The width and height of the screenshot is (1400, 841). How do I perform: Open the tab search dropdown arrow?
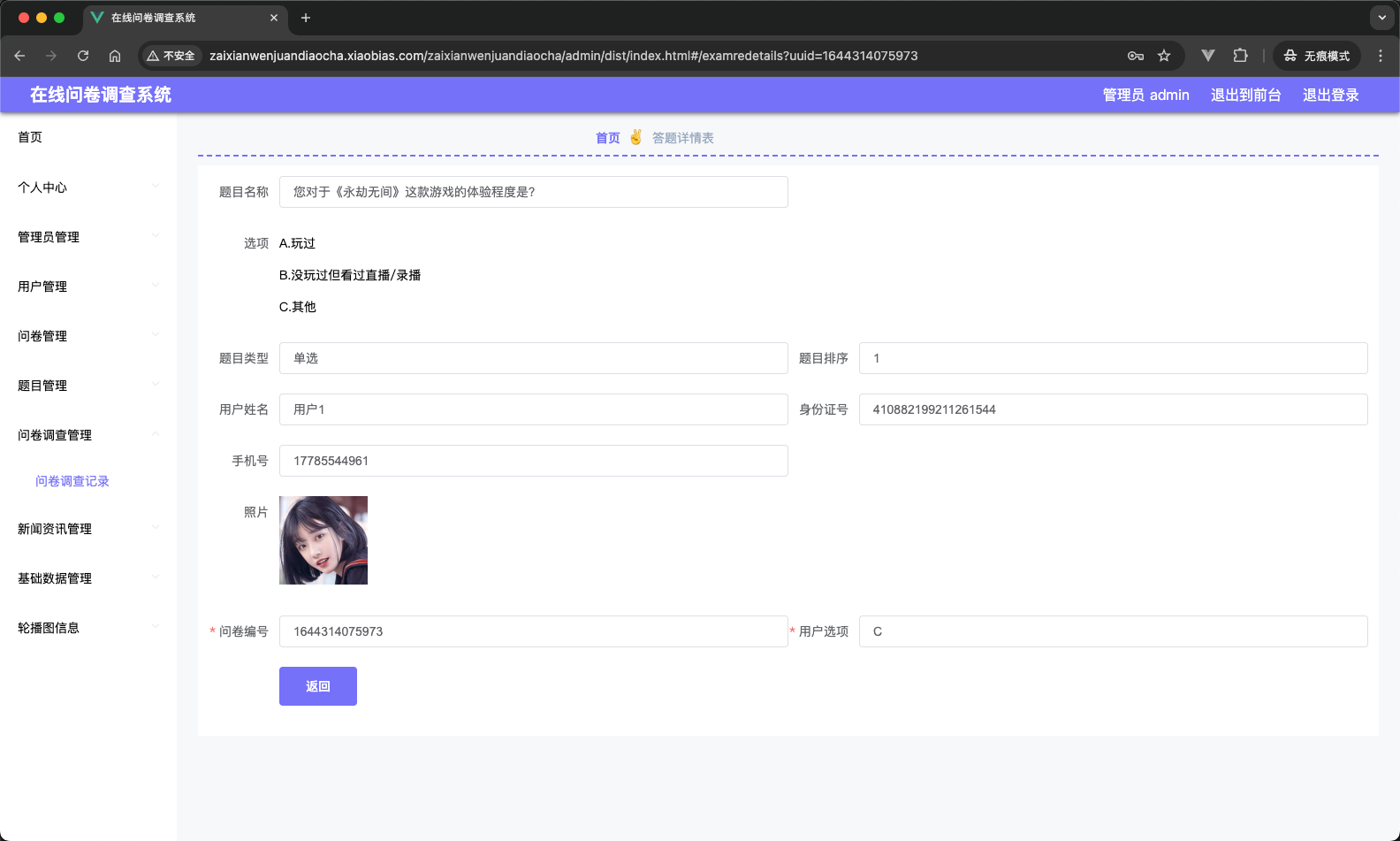pos(1382,18)
